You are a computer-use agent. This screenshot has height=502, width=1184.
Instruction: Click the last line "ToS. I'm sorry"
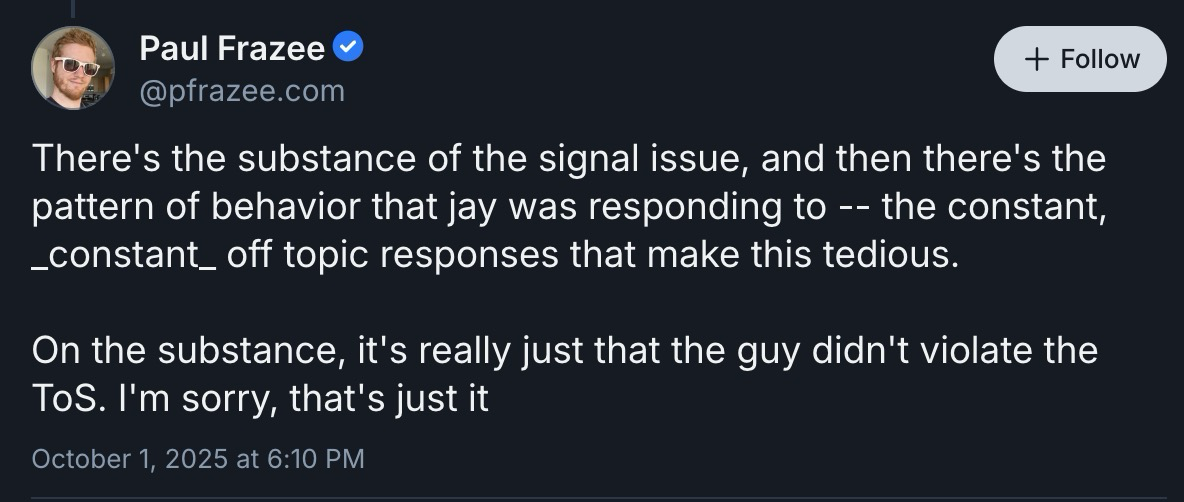pos(260,399)
